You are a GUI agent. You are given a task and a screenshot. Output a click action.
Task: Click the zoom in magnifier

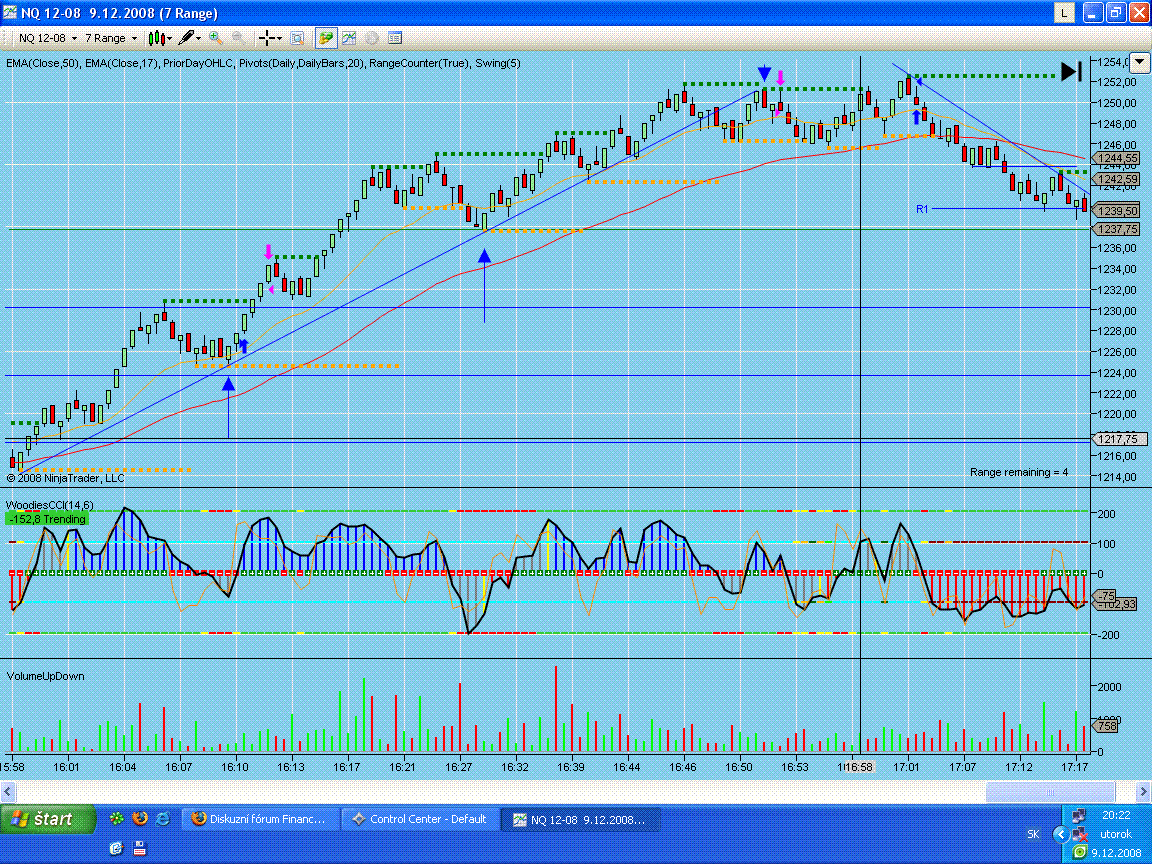point(215,38)
